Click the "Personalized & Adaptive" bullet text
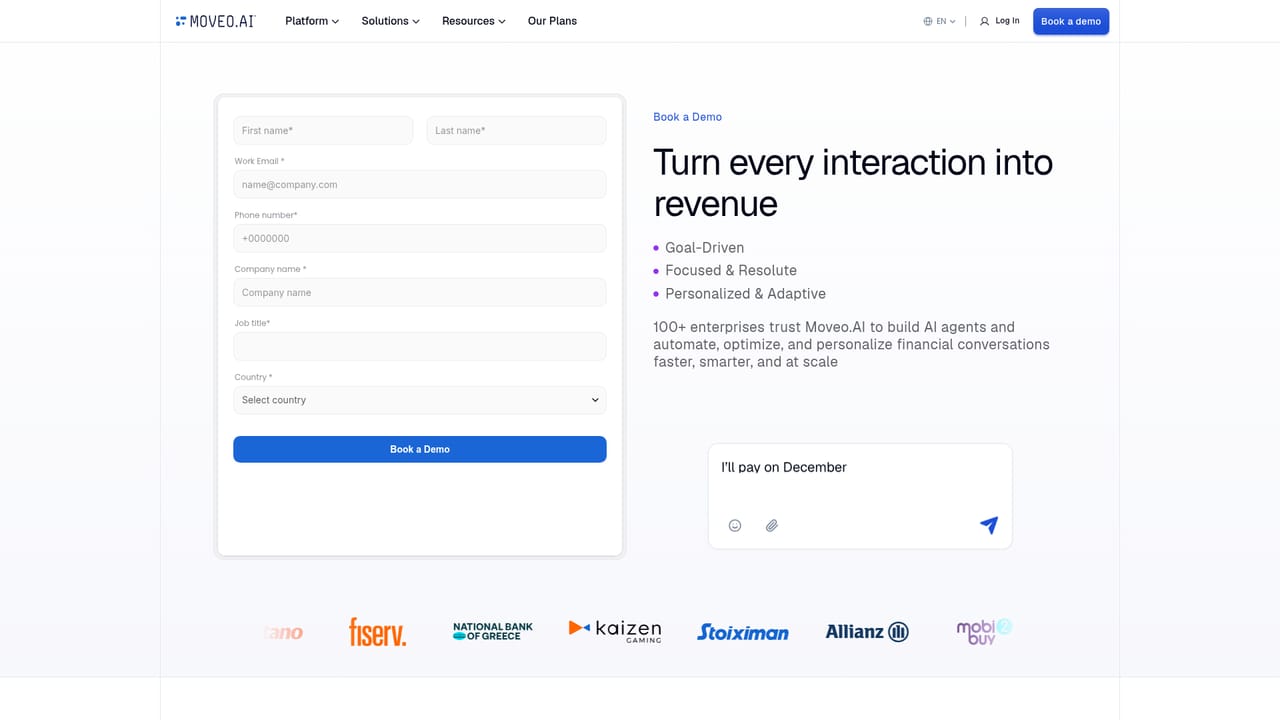This screenshot has width=1280, height=720. (x=746, y=294)
